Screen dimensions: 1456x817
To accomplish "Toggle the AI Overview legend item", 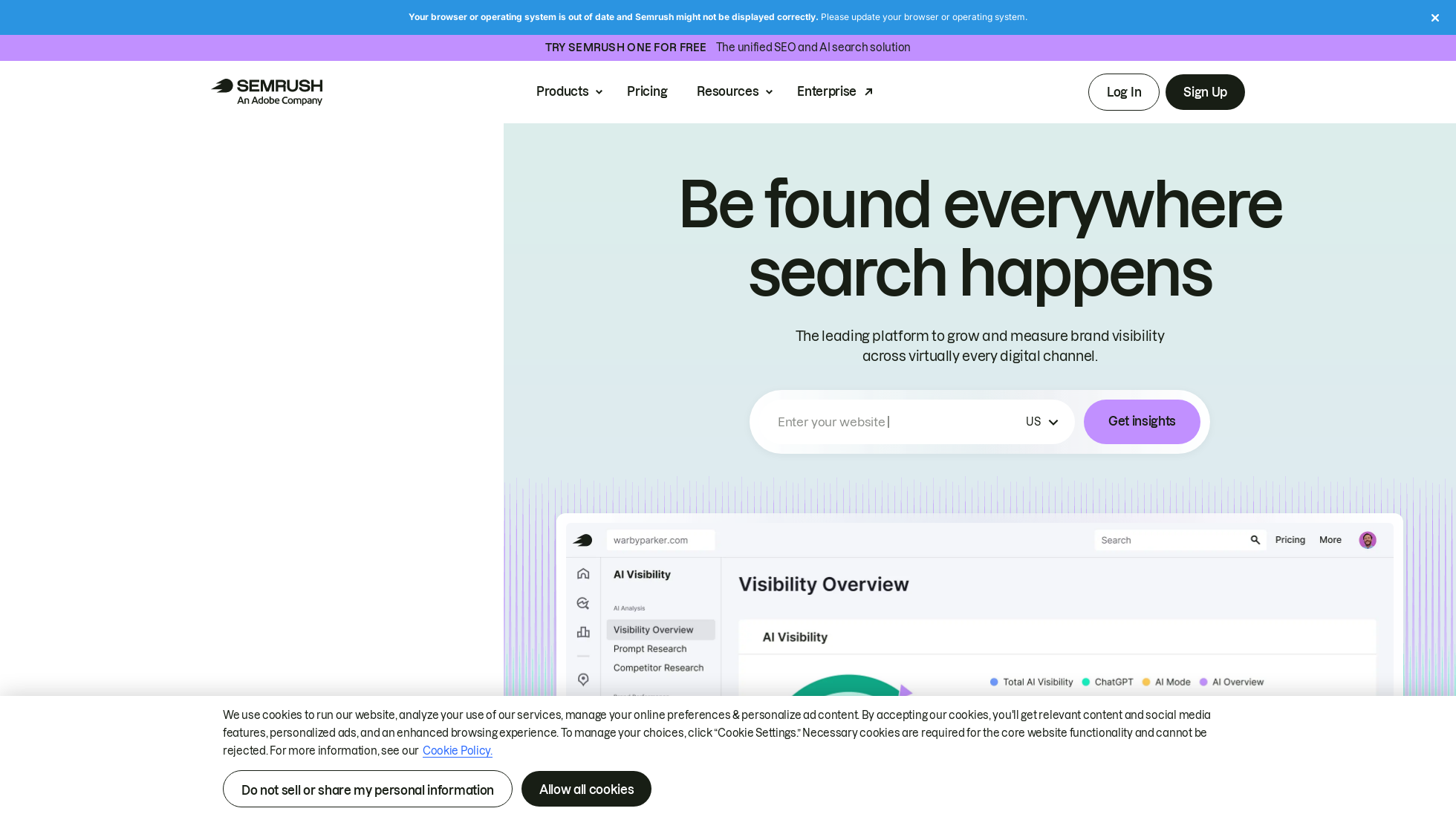I will click(x=1231, y=682).
